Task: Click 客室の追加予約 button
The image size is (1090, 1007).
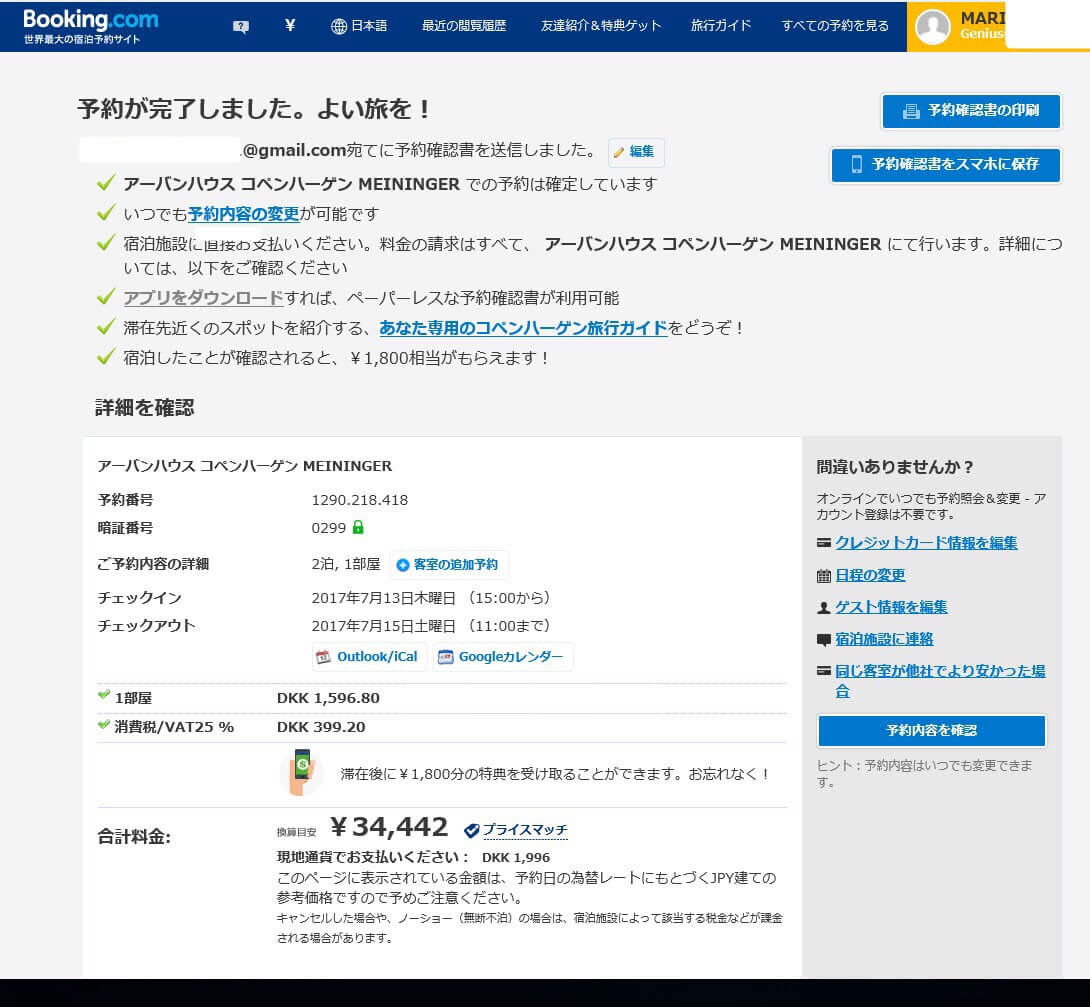Action: click(x=449, y=565)
